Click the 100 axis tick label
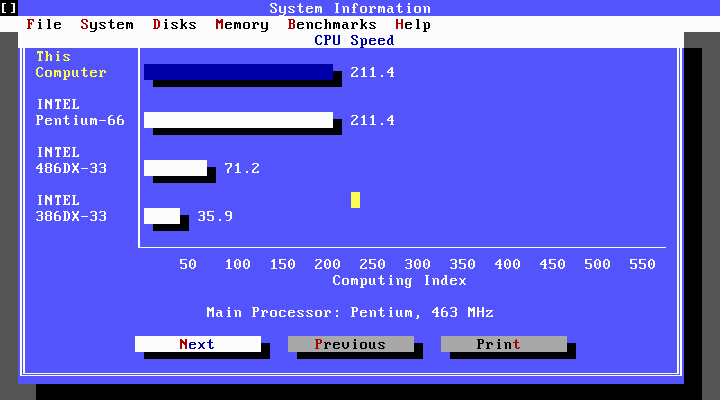This screenshot has height=400, width=720. pos(237,264)
